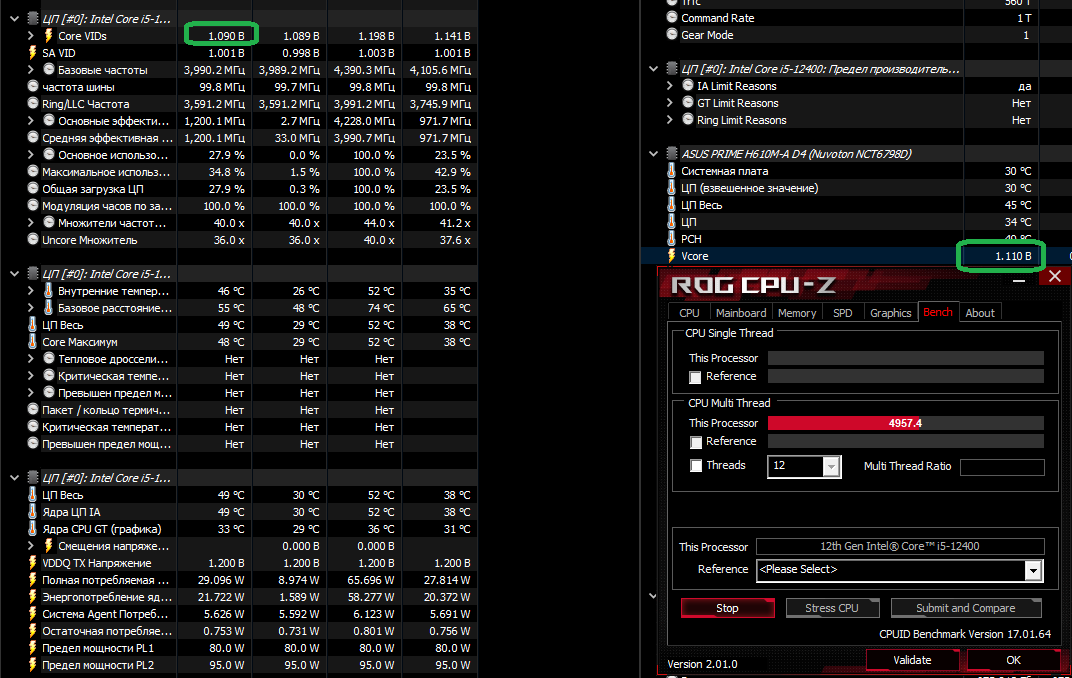Expand the Множители частот row
This screenshot has width=1072, height=678.
pyautogui.click(x=31, y=223)
